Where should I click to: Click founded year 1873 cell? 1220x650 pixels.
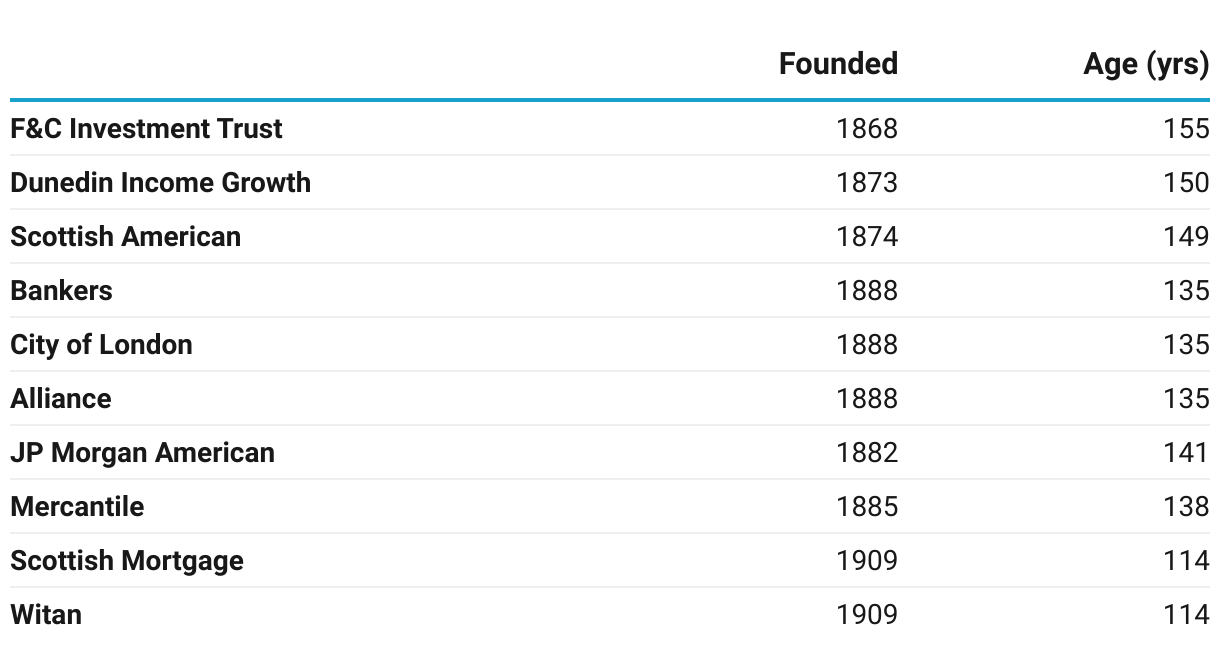(x=867, y=183)
